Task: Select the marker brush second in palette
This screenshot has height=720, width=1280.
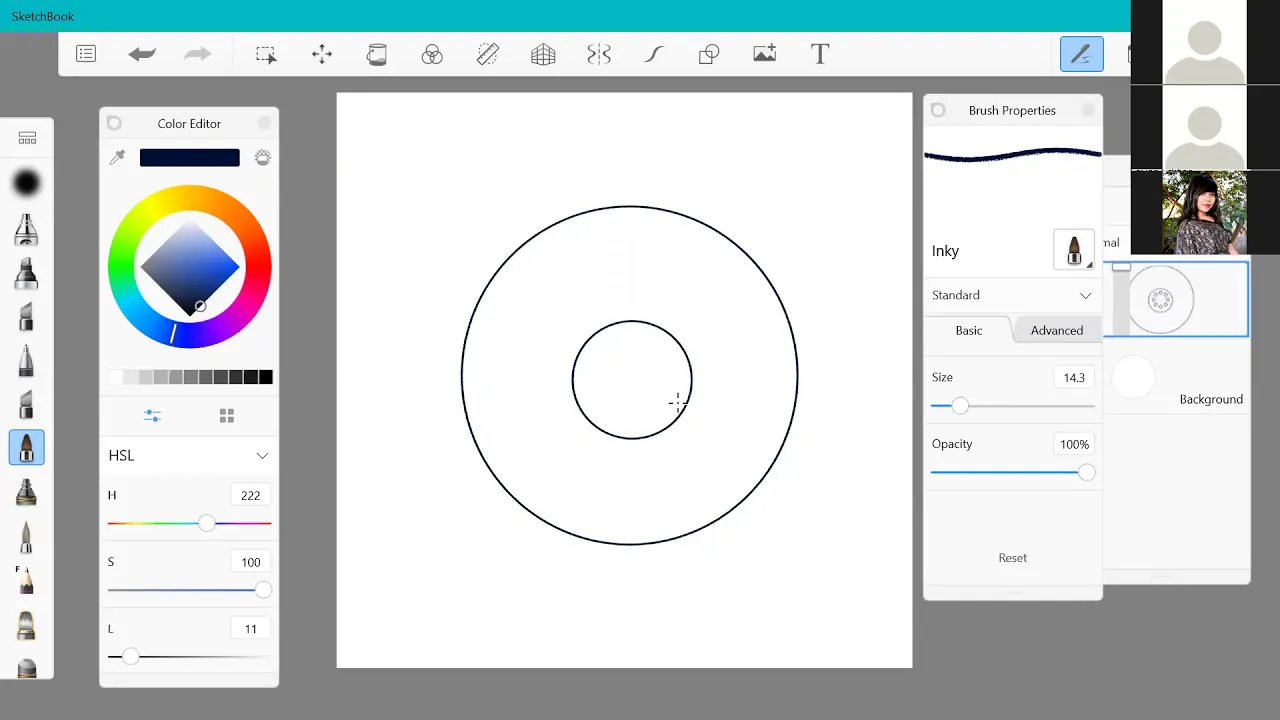Action: click(27, 230)
